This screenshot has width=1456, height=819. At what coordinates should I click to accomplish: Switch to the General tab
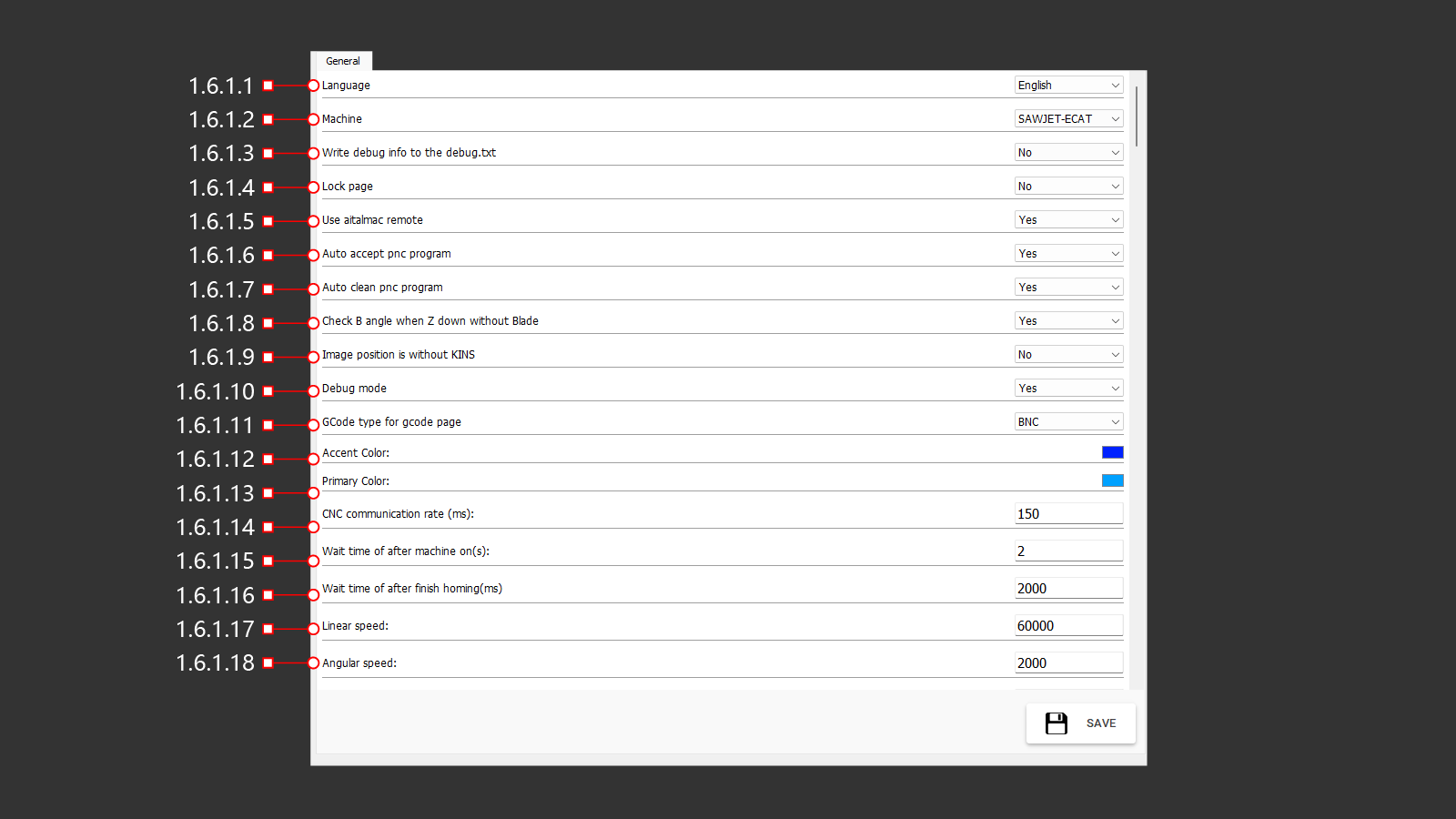pos(342,61)
